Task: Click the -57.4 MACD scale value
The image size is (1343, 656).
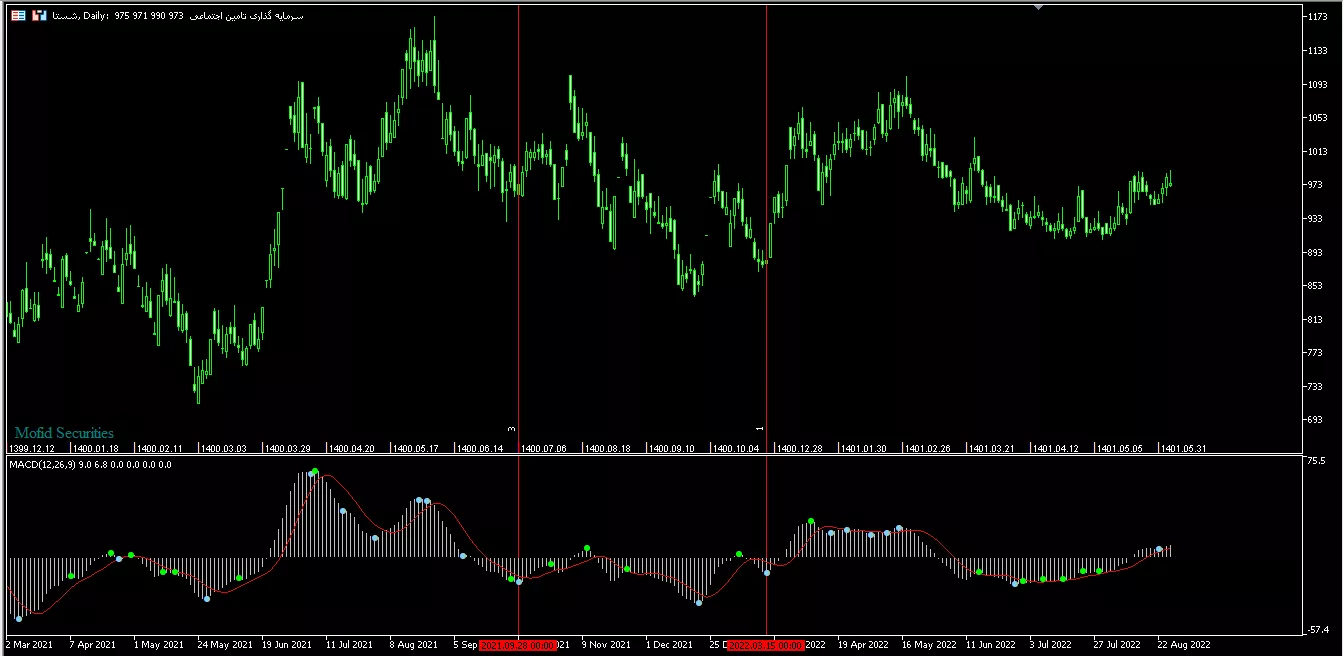Action: click(1317, 630)
